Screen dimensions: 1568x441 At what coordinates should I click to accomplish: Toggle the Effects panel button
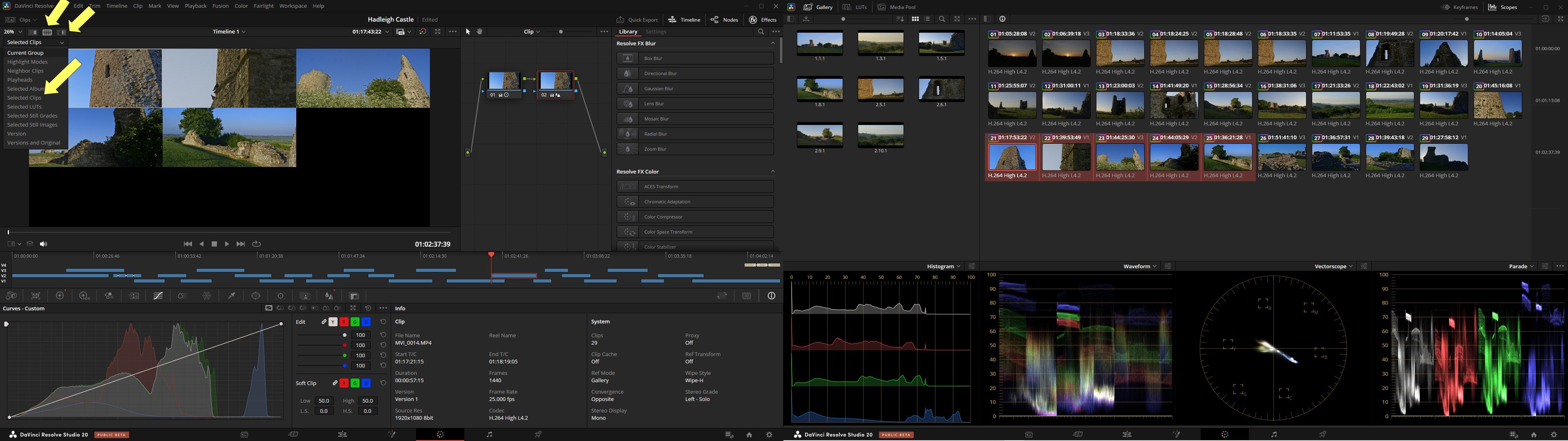tap(763, 20)
